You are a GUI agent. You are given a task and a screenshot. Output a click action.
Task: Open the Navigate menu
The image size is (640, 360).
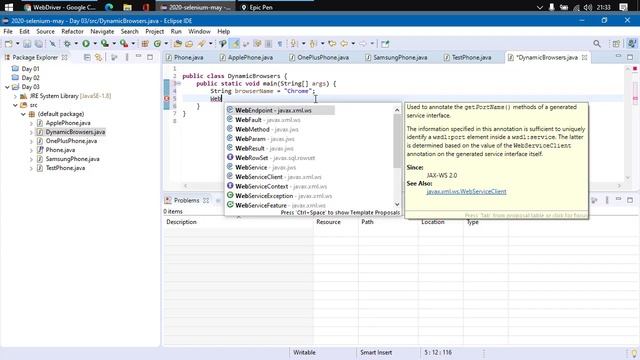[x=102, y=31]
